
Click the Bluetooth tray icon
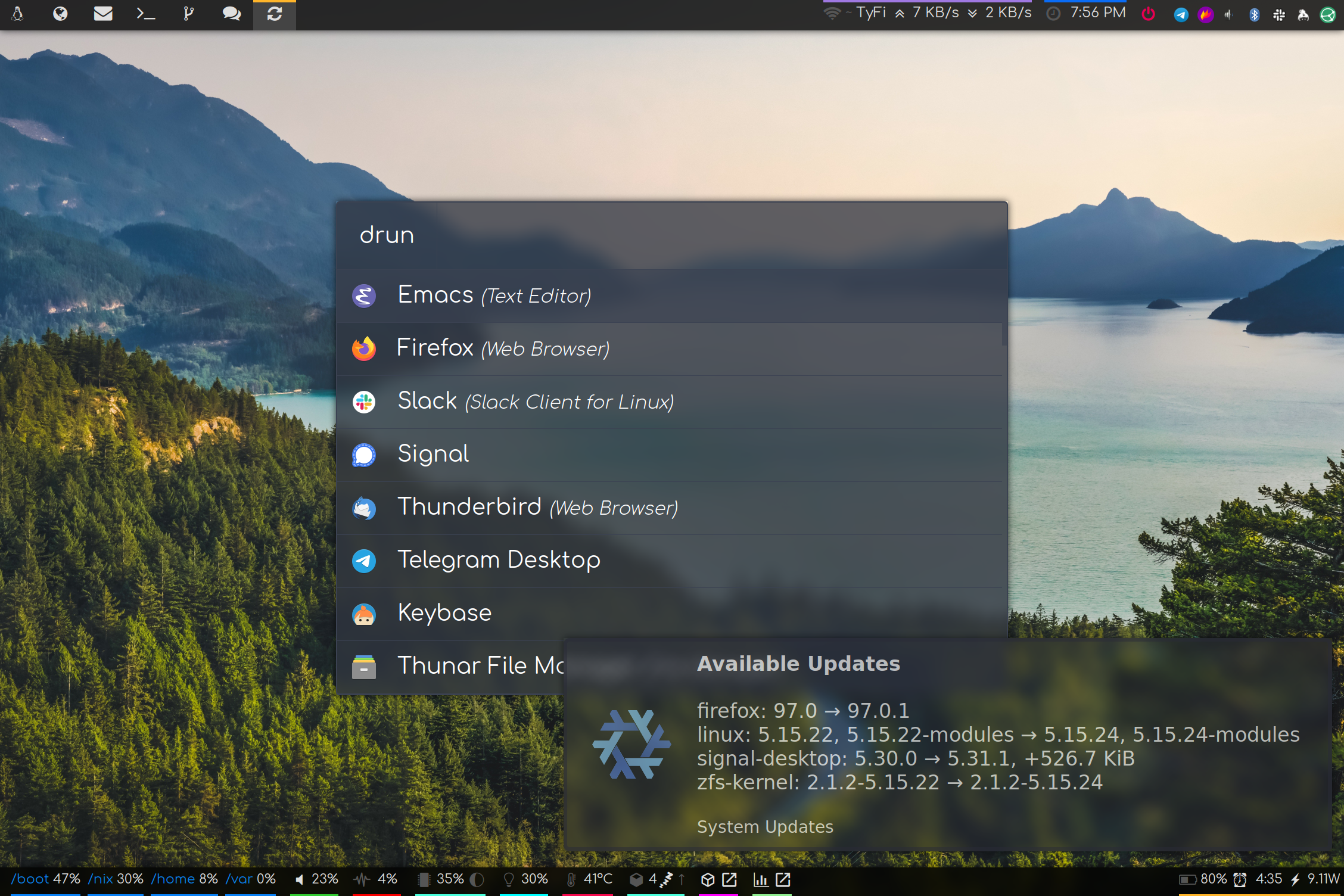pyautogui.click(x=1254, y=14)
